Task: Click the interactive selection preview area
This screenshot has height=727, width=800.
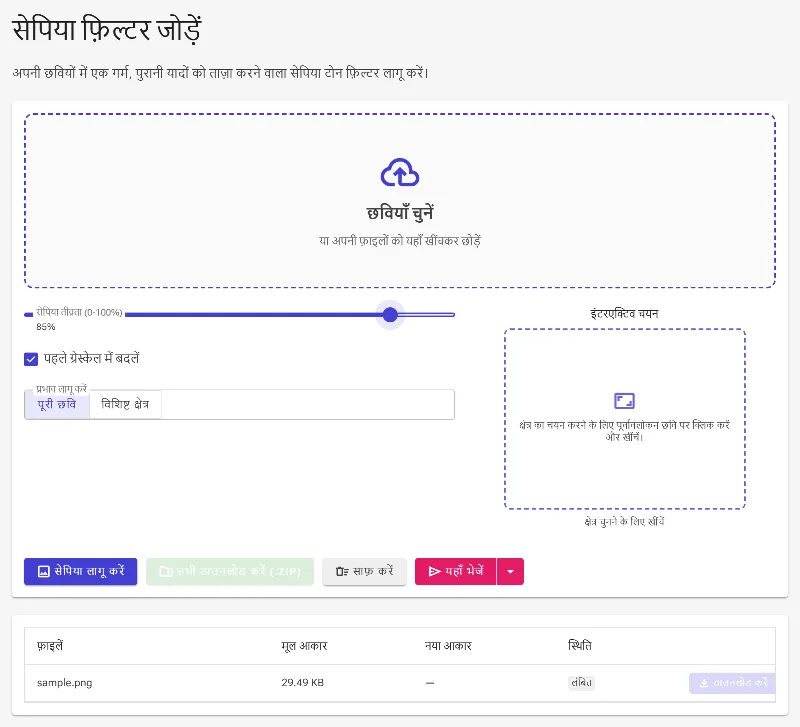Action: click(624, 419)
